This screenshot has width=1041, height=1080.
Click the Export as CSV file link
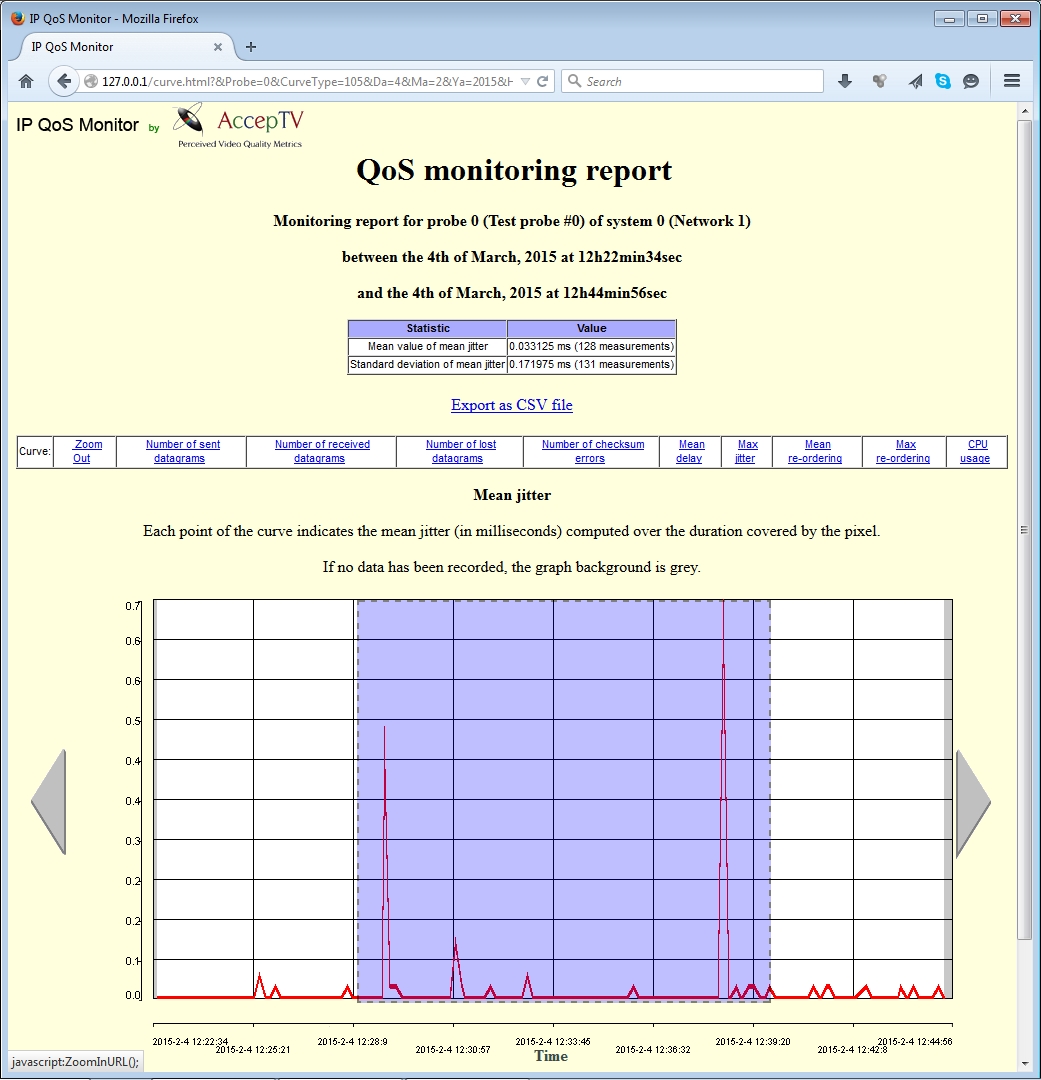point(511,405)
